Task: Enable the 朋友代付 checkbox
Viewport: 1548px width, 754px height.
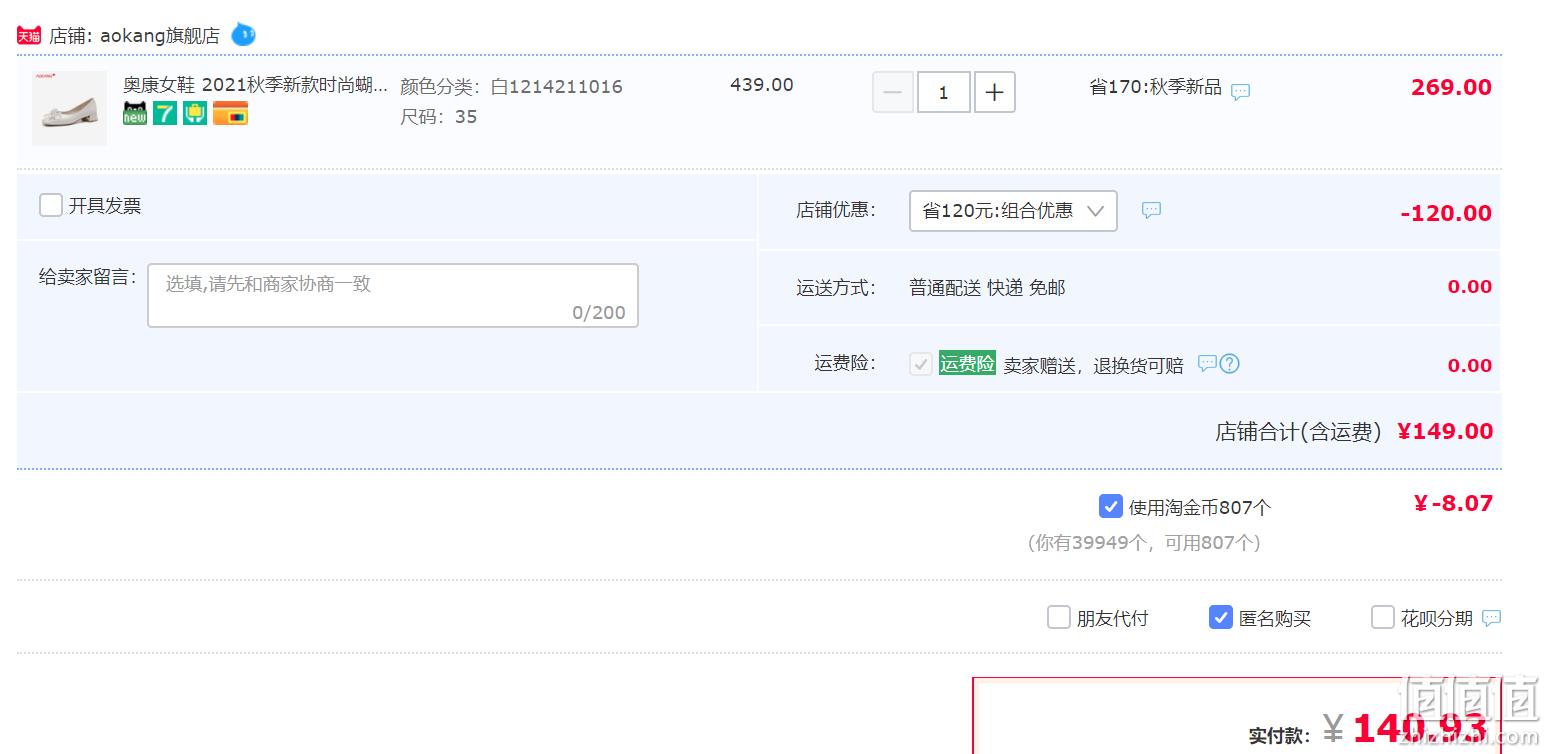Action: pyautogui.click(x=1058, y=617)
